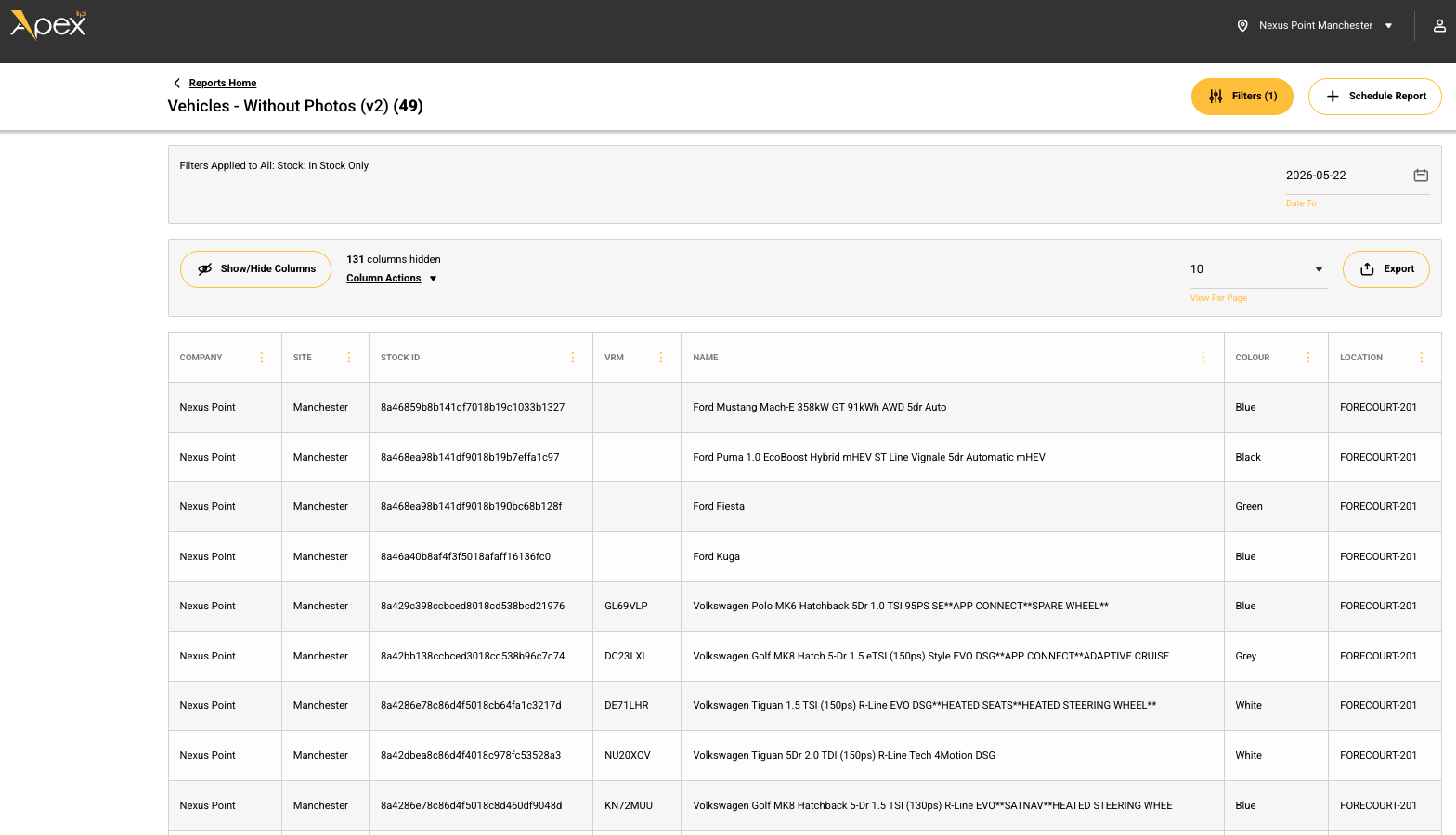Click Show/Hide Columns button
This screenshot has width=1456, height=835.
click(x=255, y=269)
